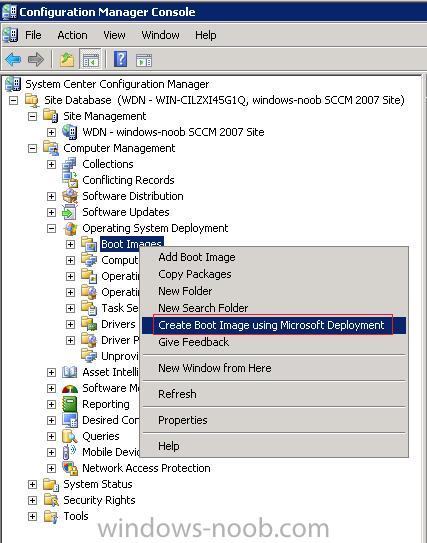427x543 pixels.
Task: Click the Security Rights folder icon
Action: pos(51,500)
